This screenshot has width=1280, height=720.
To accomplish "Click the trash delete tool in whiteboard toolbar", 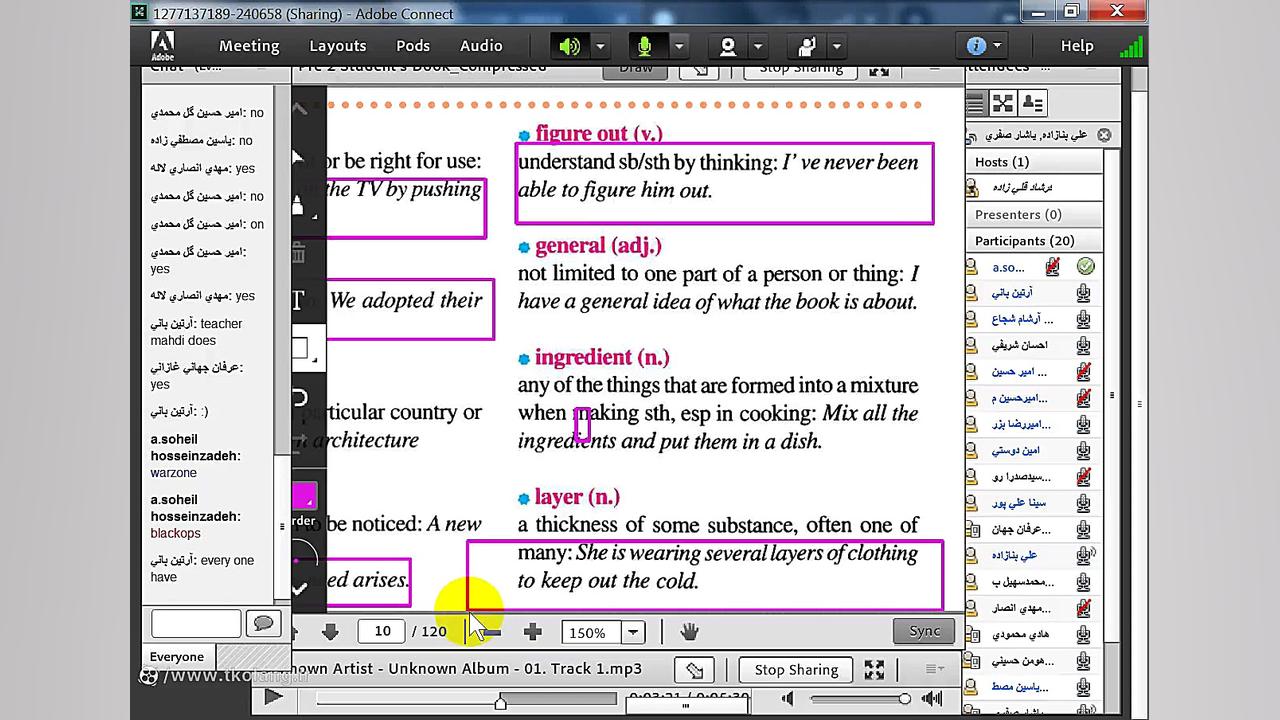I will pyautogui.click(x=298, y=253).
